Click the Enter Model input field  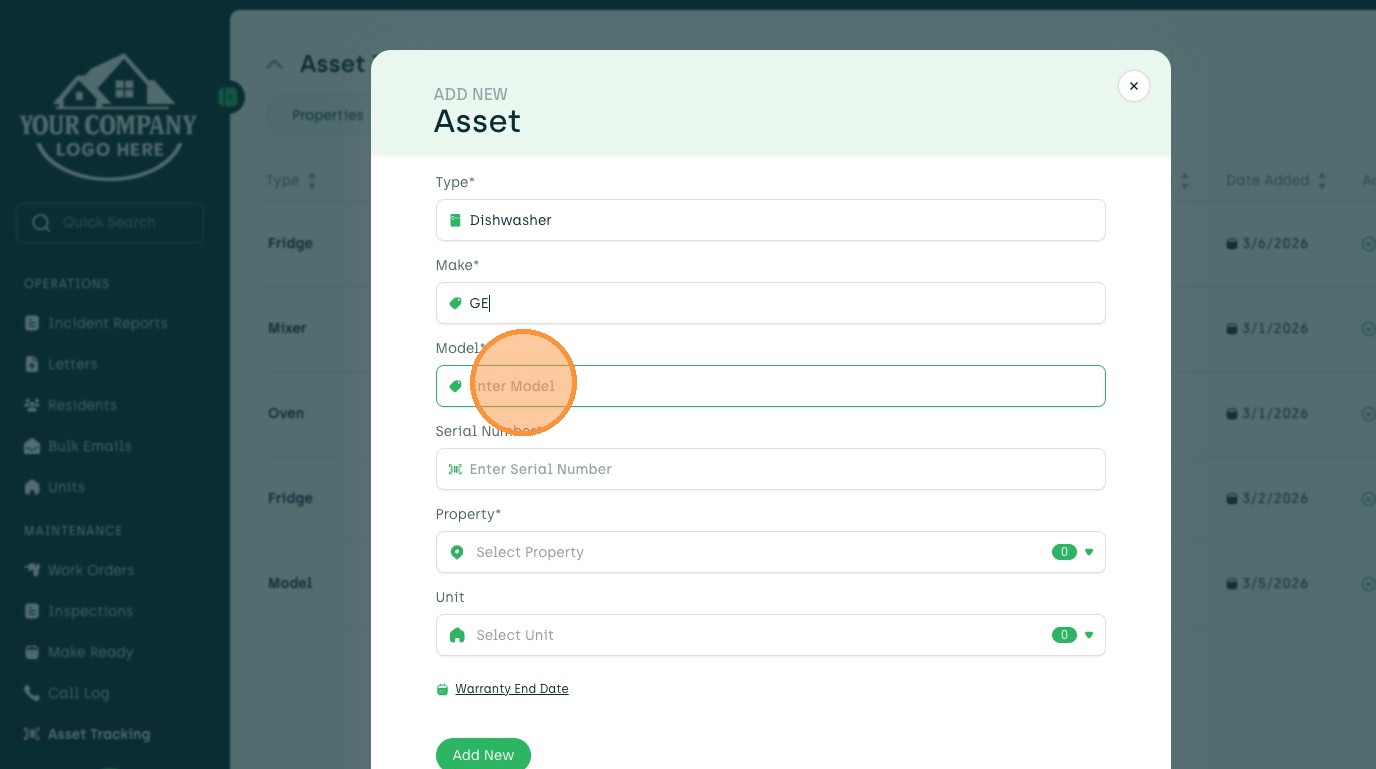point(770,386)
